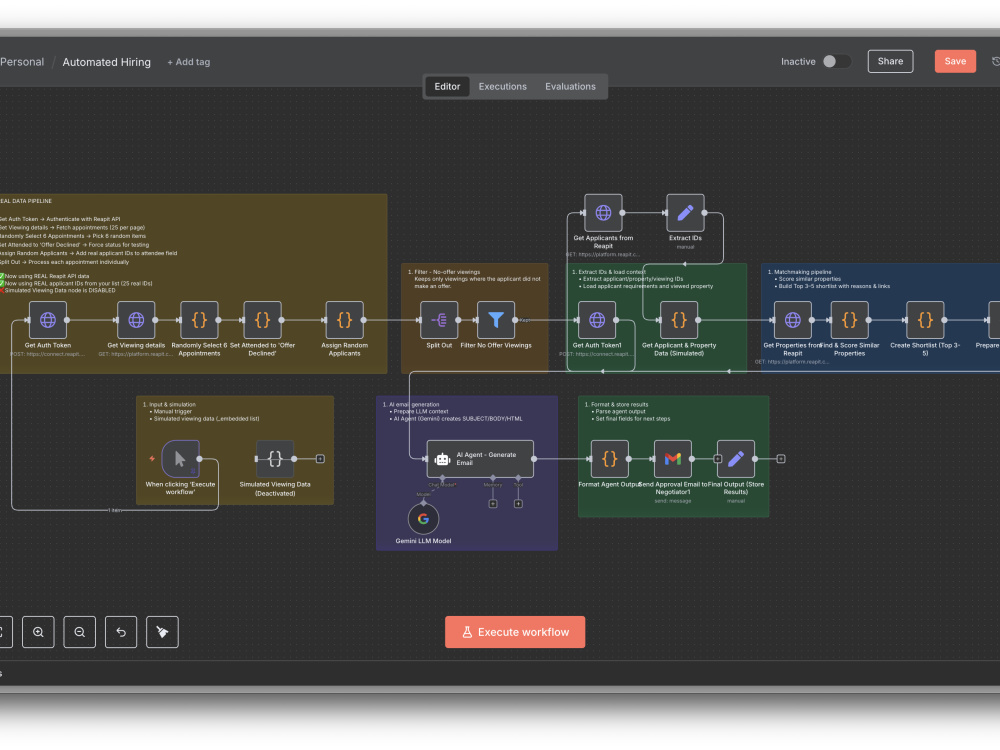
Task: Open the Extract IDs edit node
Action: tap(685, 213)
